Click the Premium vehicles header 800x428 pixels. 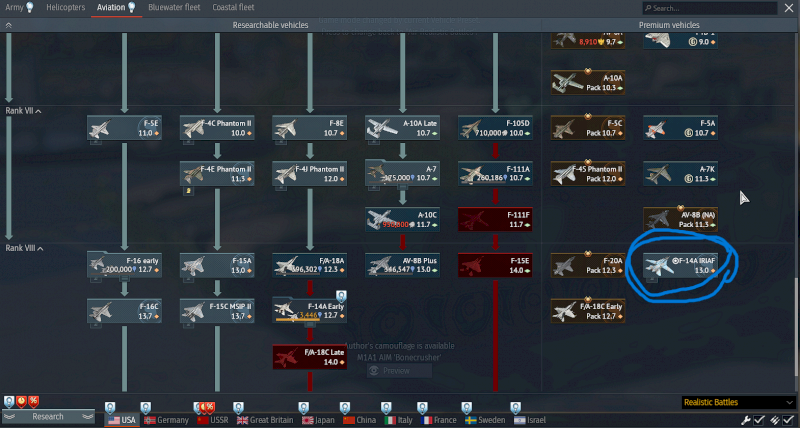[669, 25]
